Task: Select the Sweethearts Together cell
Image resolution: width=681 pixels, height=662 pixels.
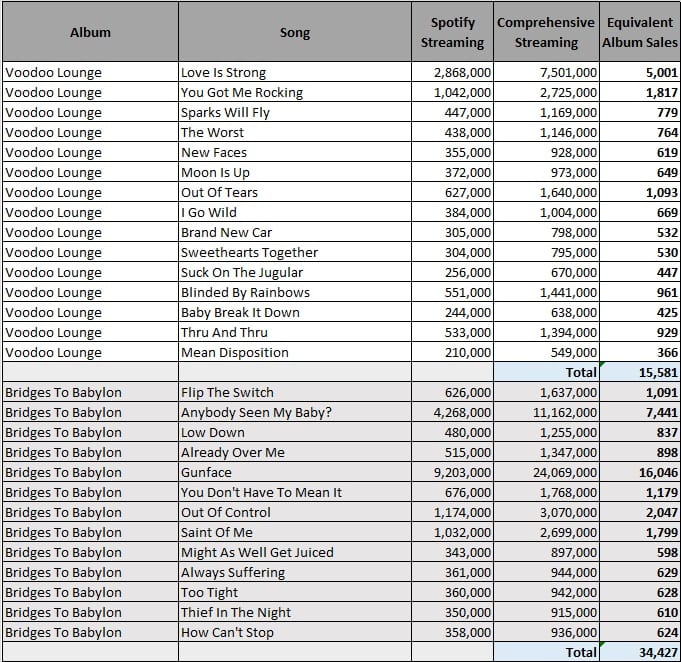Action: pos(295,252)
